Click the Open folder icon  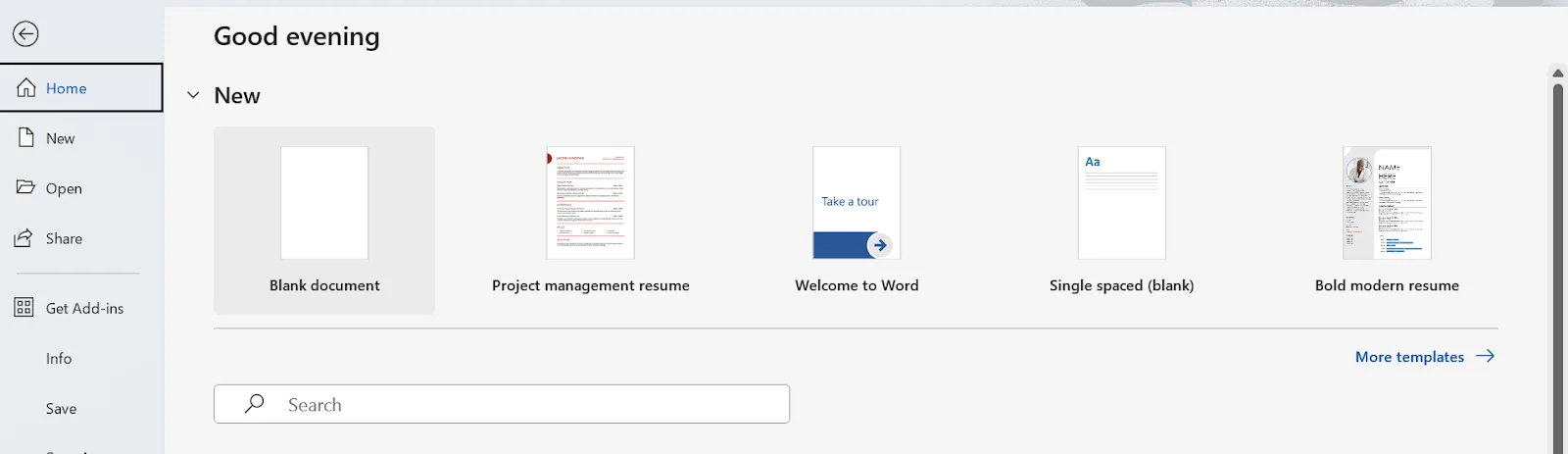point(25,187)
